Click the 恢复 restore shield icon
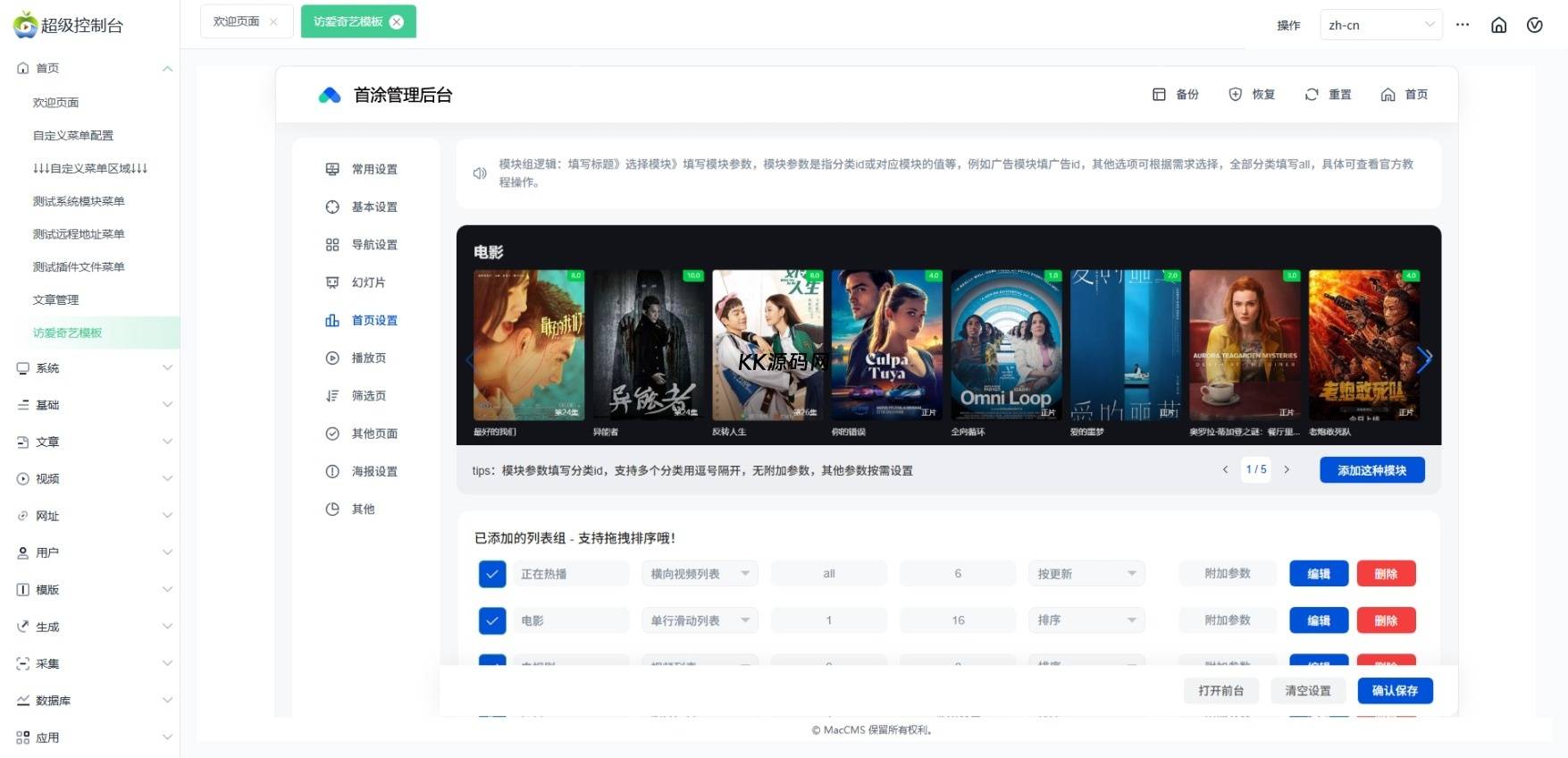 click(x=1235, y=95)
